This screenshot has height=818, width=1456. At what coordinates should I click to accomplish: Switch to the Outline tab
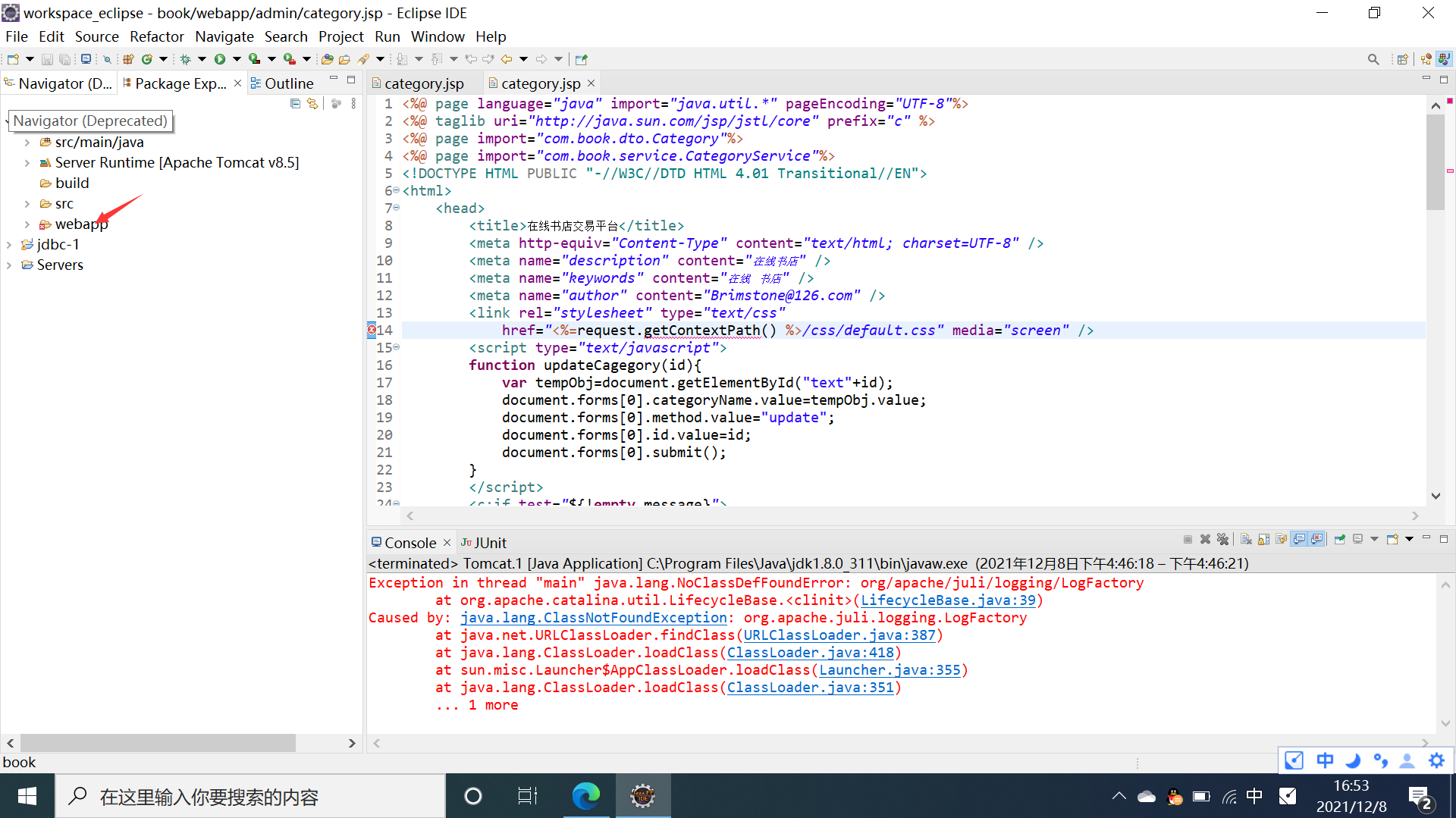[x=282, y=83]
